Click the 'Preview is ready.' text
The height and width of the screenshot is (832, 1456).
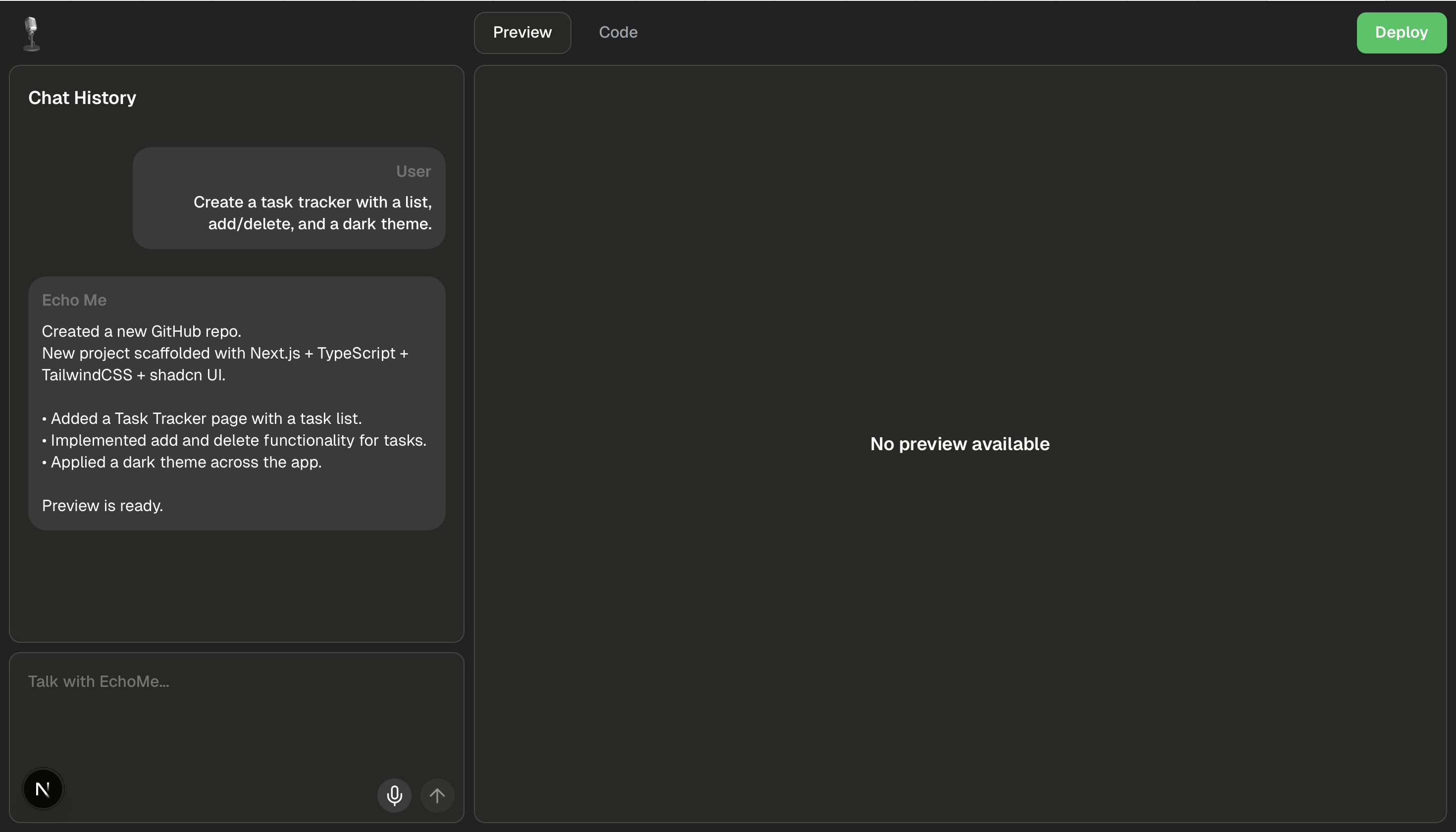pyautogui.click(x=103, y=506)
